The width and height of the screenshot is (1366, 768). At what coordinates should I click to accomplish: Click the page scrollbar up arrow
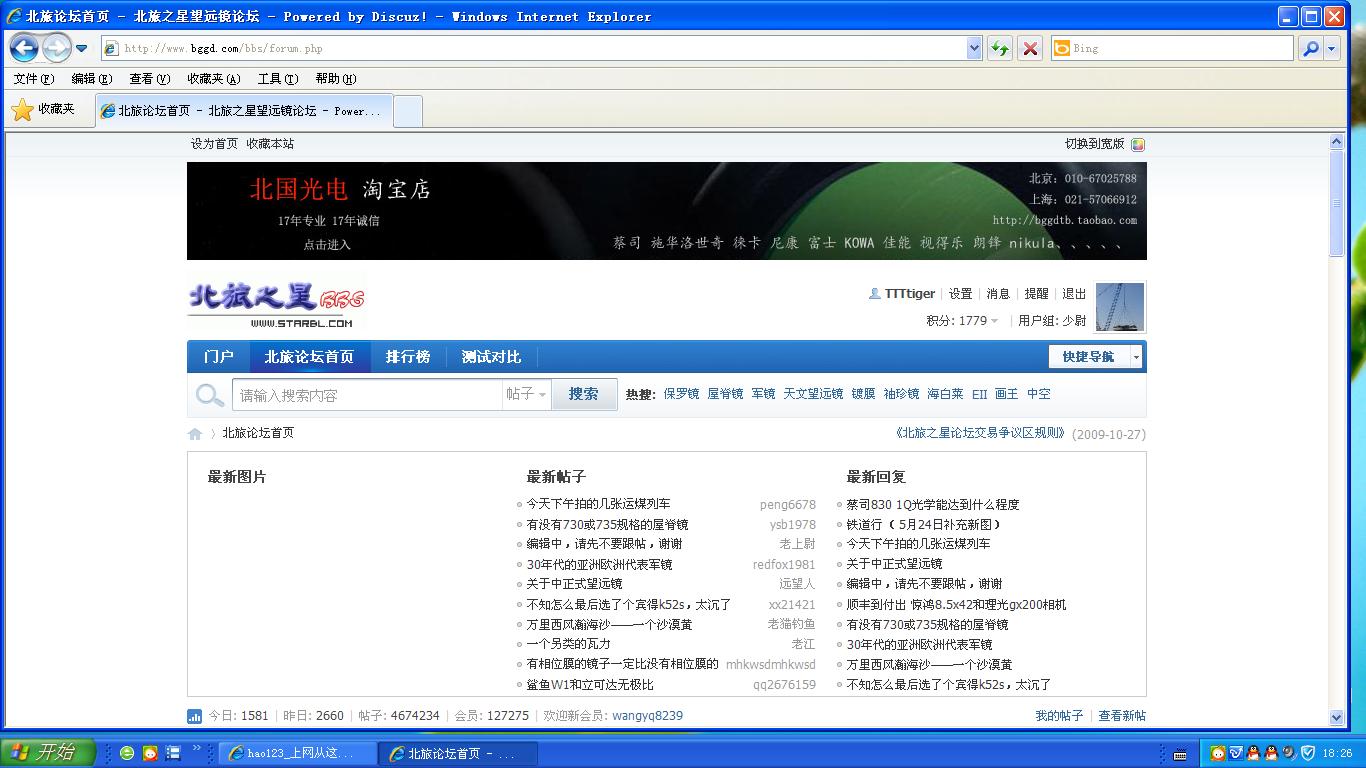click(1337, 143)
